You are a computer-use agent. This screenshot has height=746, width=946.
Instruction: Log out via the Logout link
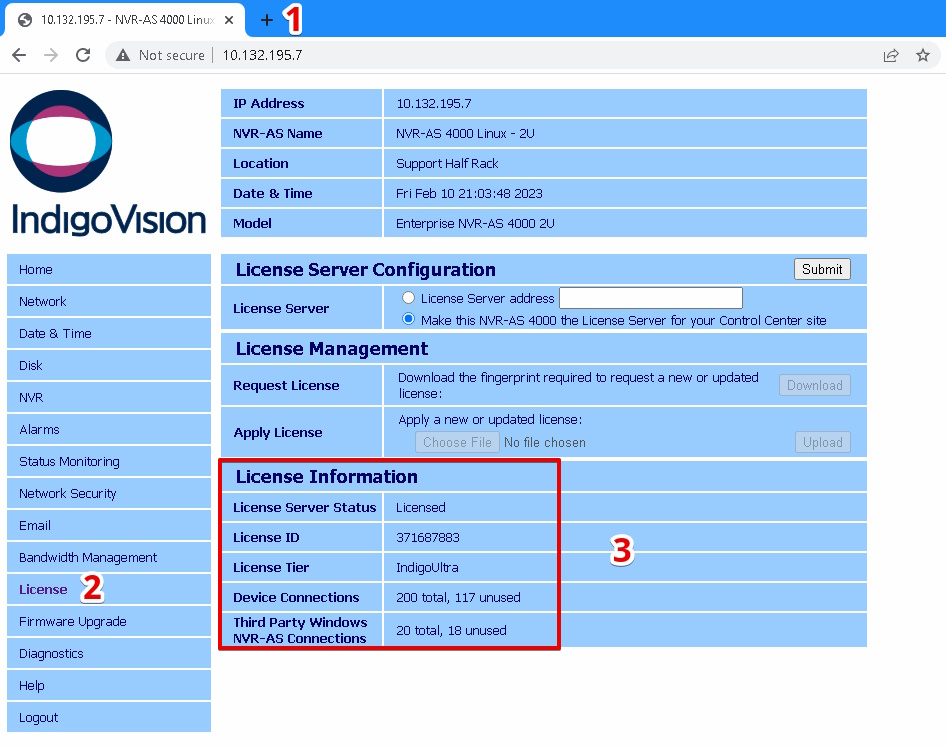pyautogui.click(x=38, y=717)
